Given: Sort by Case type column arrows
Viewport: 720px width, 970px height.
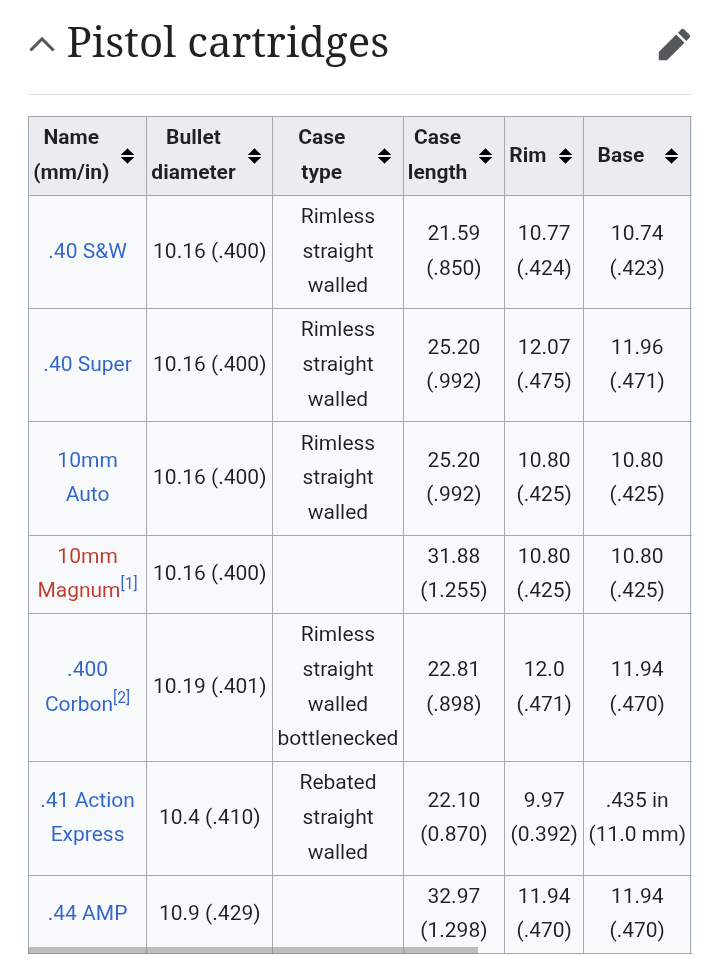Looking at the screenshot, I should tap(384, 156).
